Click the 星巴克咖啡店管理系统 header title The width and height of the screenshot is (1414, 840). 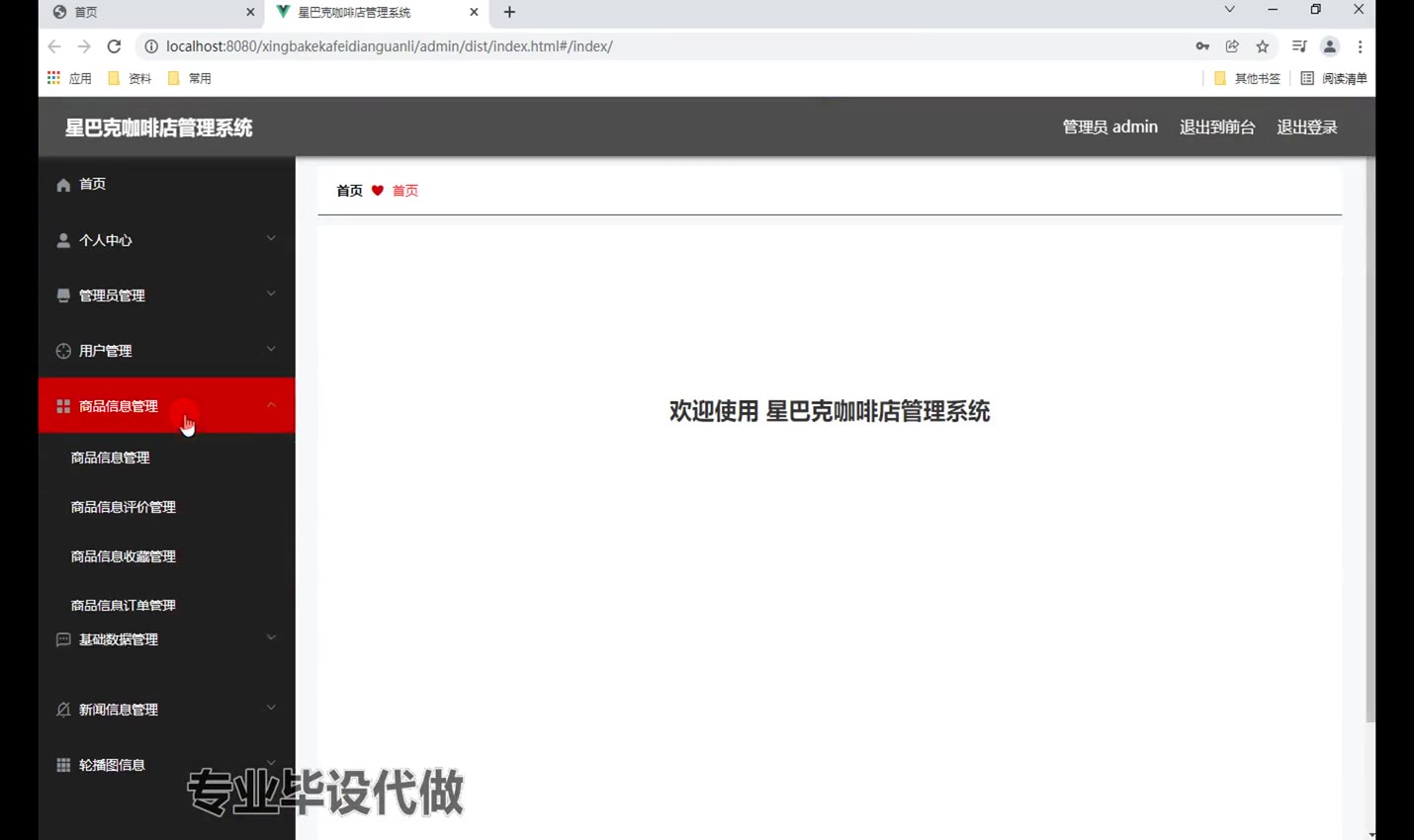coord(159,127)
